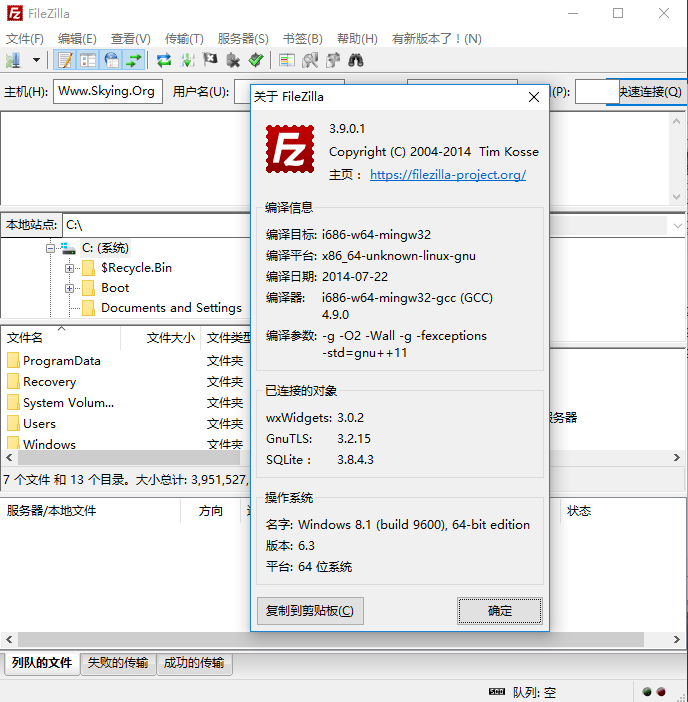Toggle transfer queue display button
The image size is (688, 702).
134,60
